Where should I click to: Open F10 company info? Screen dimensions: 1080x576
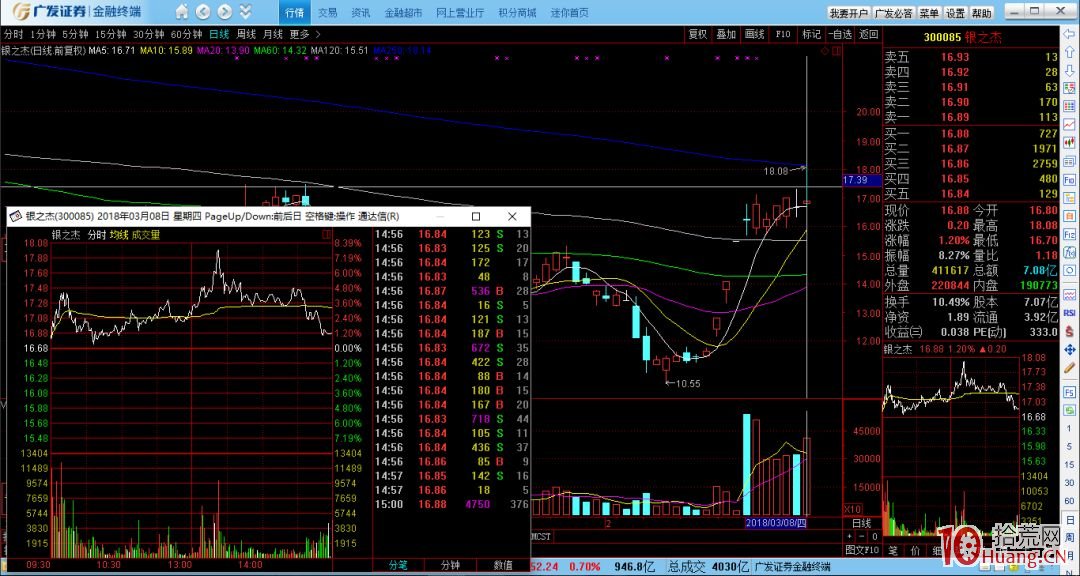(x=782, y=34)
